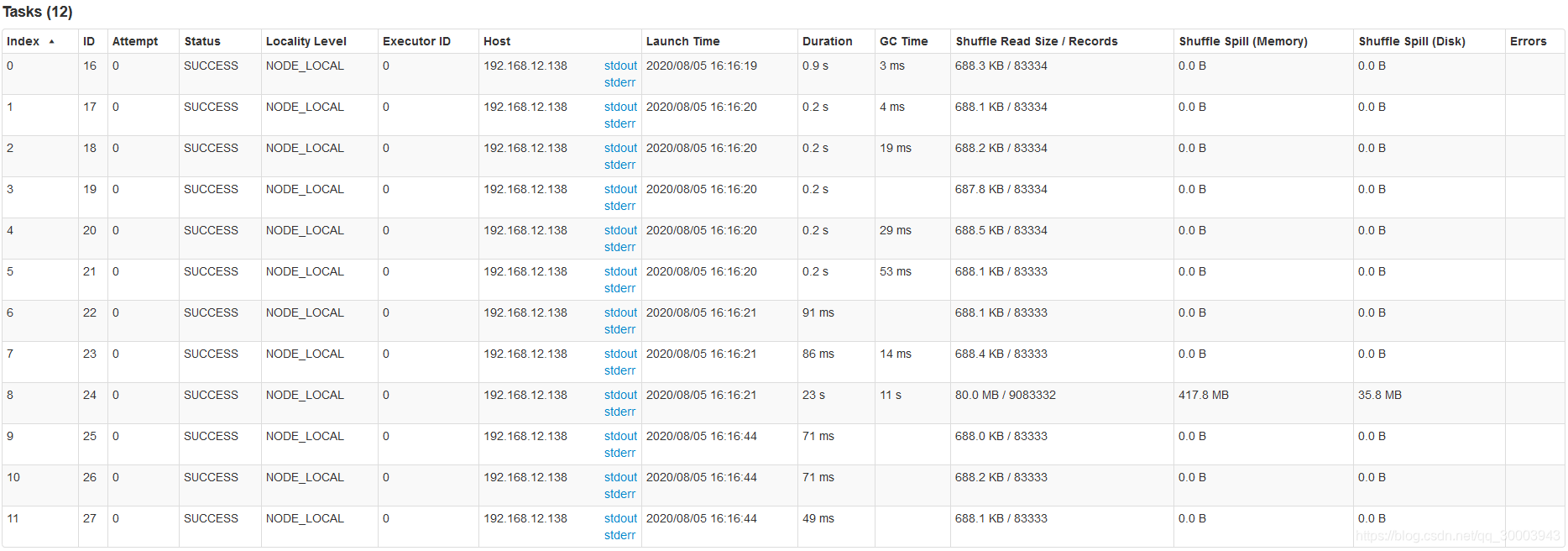The width and height of the screenshot is (1568, 551).
Task: Open stderr link for task ID 18
Action: pyautogui.click(x=620, y=165)
